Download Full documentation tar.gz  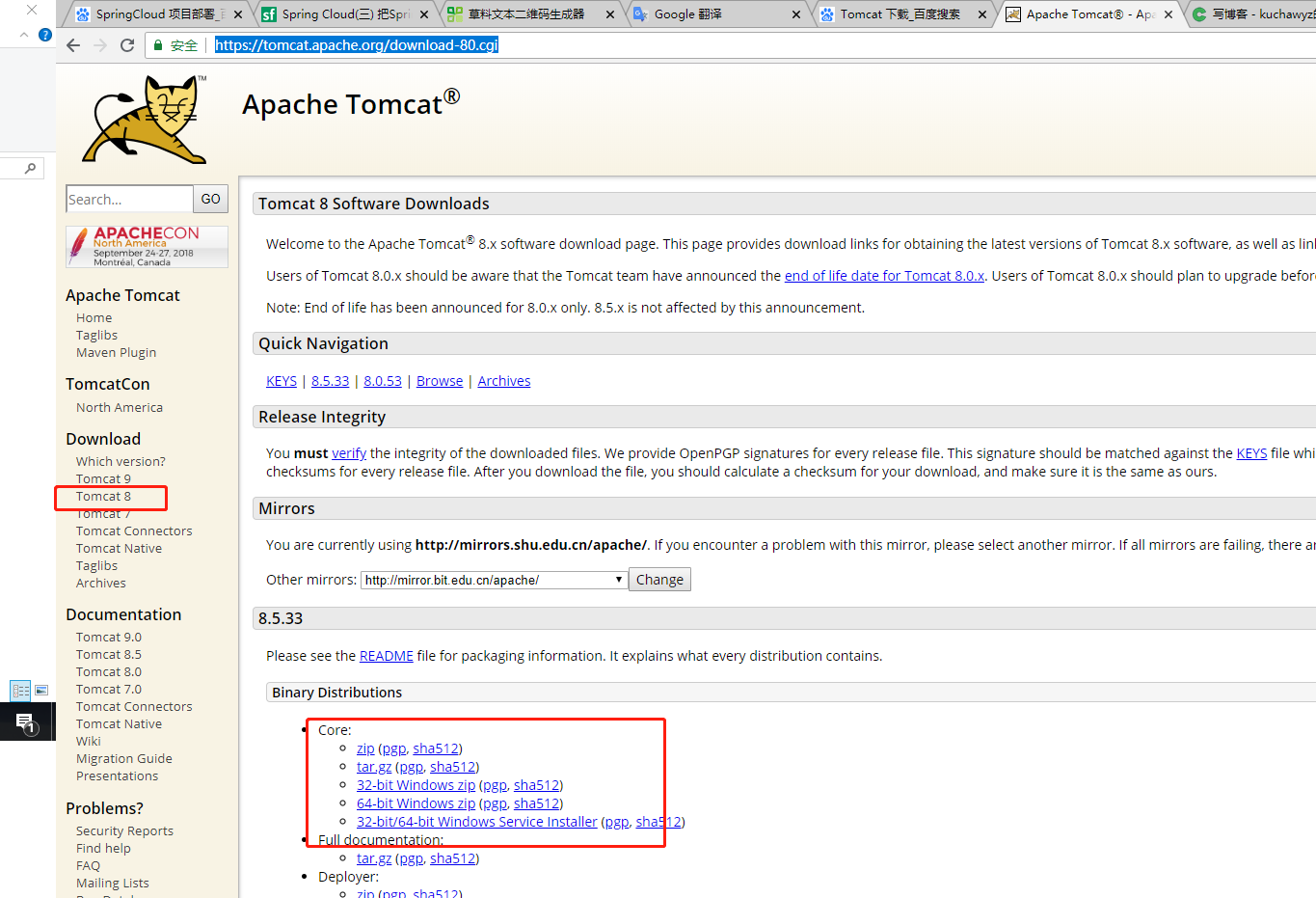374,858
